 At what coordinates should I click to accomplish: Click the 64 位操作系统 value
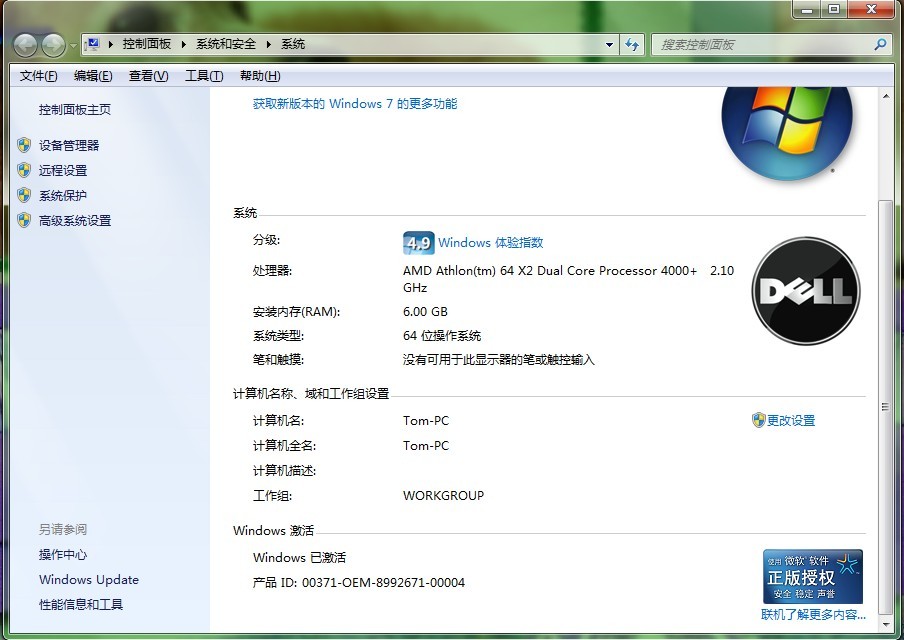pyautogui.click(x=442, y=336)
